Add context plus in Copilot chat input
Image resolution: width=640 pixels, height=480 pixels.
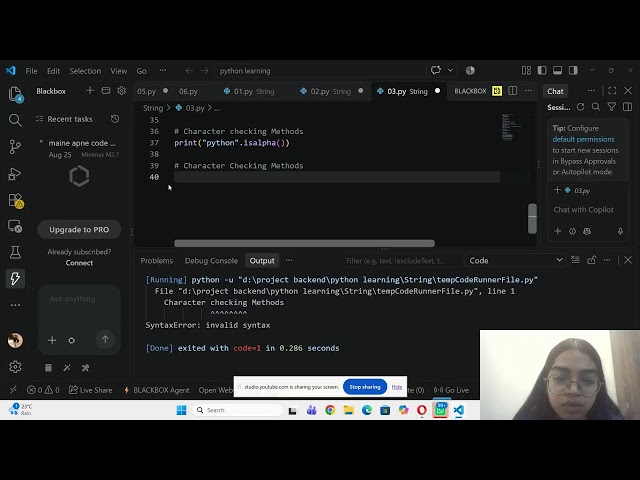pyautogui.click(x=558, y=231)
